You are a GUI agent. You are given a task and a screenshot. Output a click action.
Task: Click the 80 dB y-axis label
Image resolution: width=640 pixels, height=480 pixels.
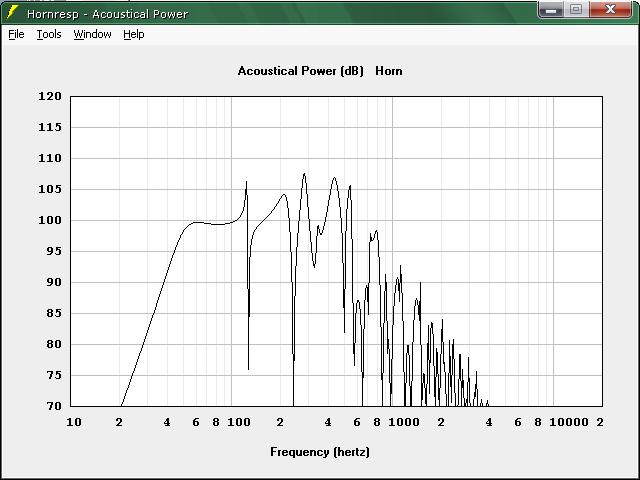pos(53,344)
